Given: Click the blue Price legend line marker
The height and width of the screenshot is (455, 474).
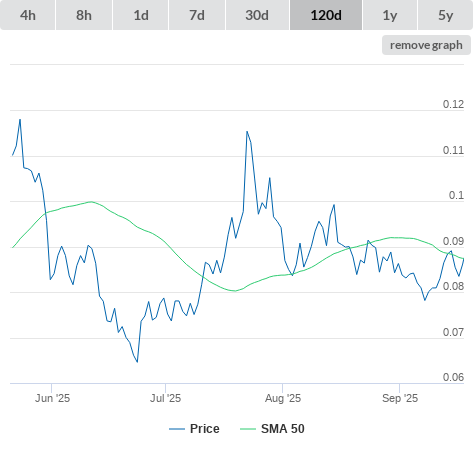Looking at the screenshot, I should point(177,429).
